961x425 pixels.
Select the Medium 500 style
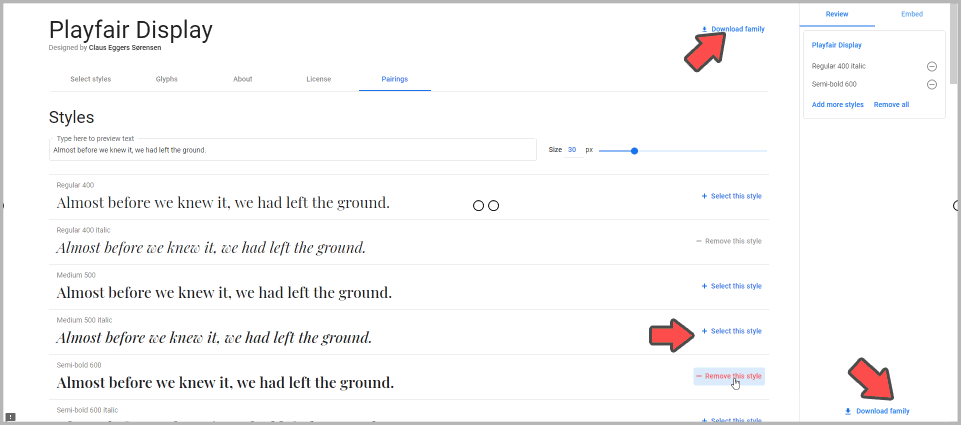pos(732,286)
